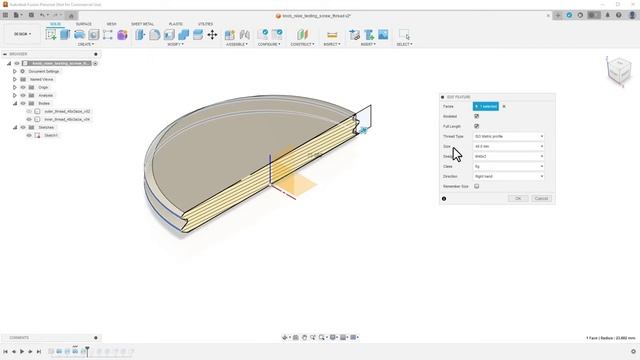Hide the inner_thread body
This screenshot has width=640, height=360.
click(x=29, y=119)
